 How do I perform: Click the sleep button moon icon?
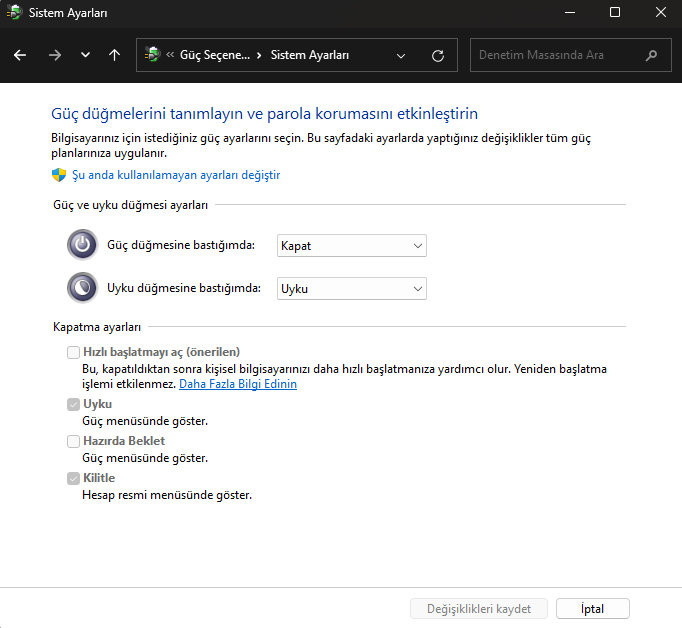82,287
